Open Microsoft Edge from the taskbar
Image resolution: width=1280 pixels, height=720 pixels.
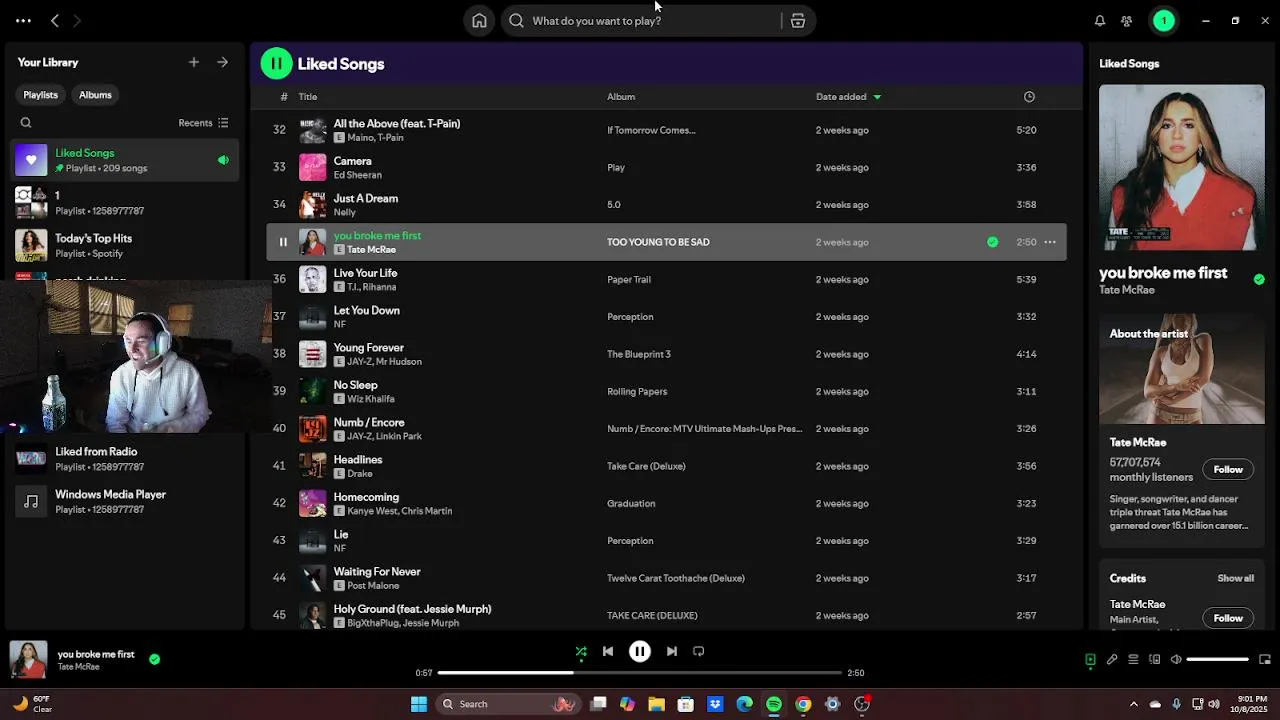coord(744,704)
